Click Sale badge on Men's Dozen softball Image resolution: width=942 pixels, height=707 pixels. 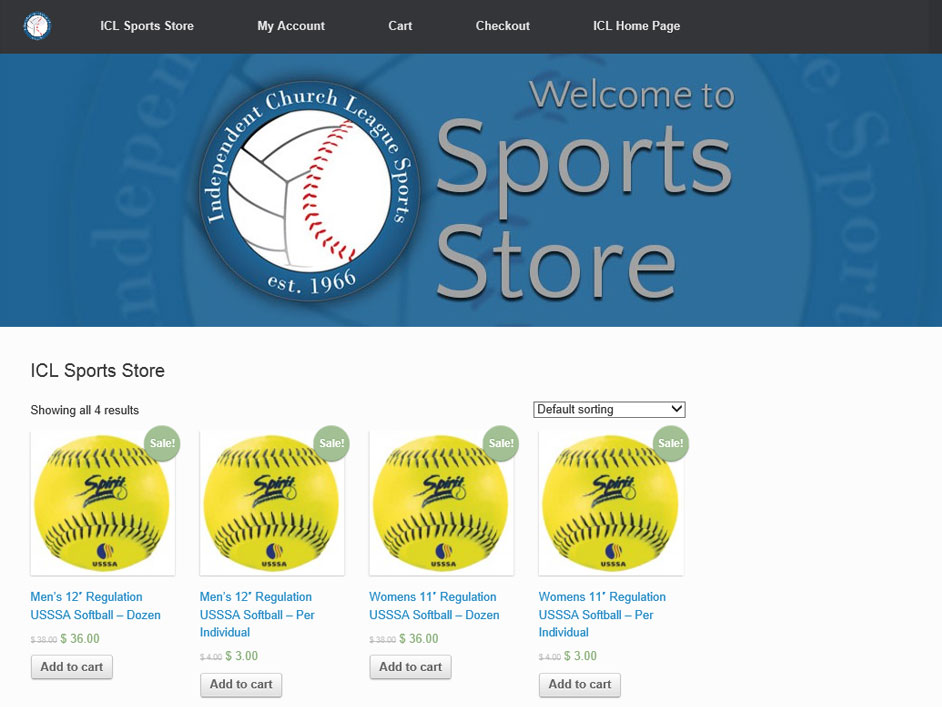(162, 443)
